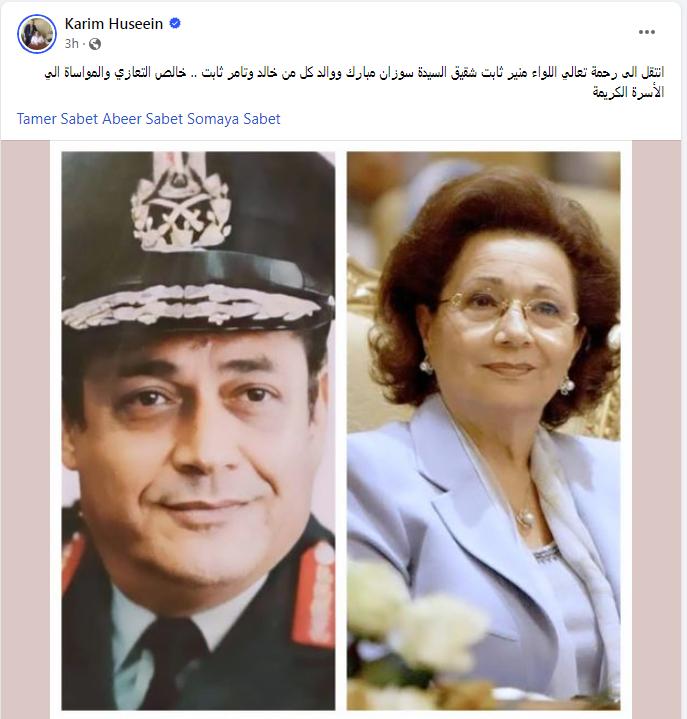The height and width of the screenshot is (719, 687).
Task: Click the eagle cap badge in the officer photo
Action: [x=181, y=203]
